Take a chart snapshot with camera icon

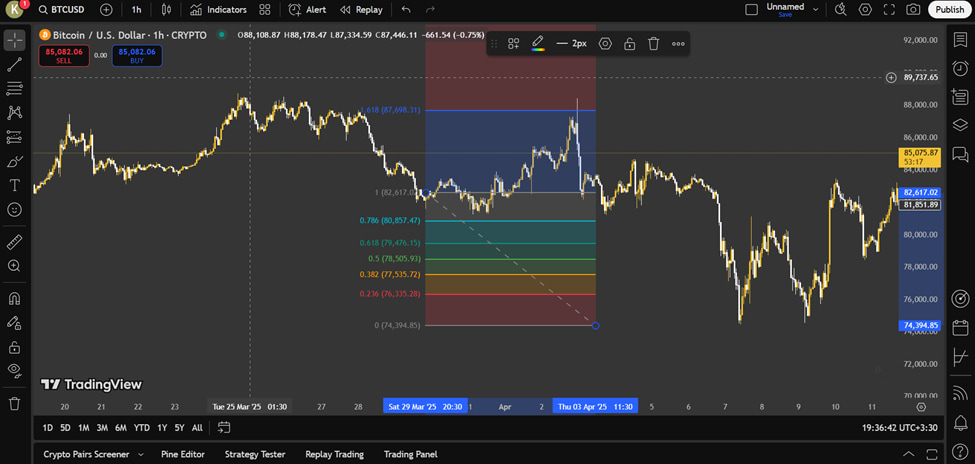[913, 10]
